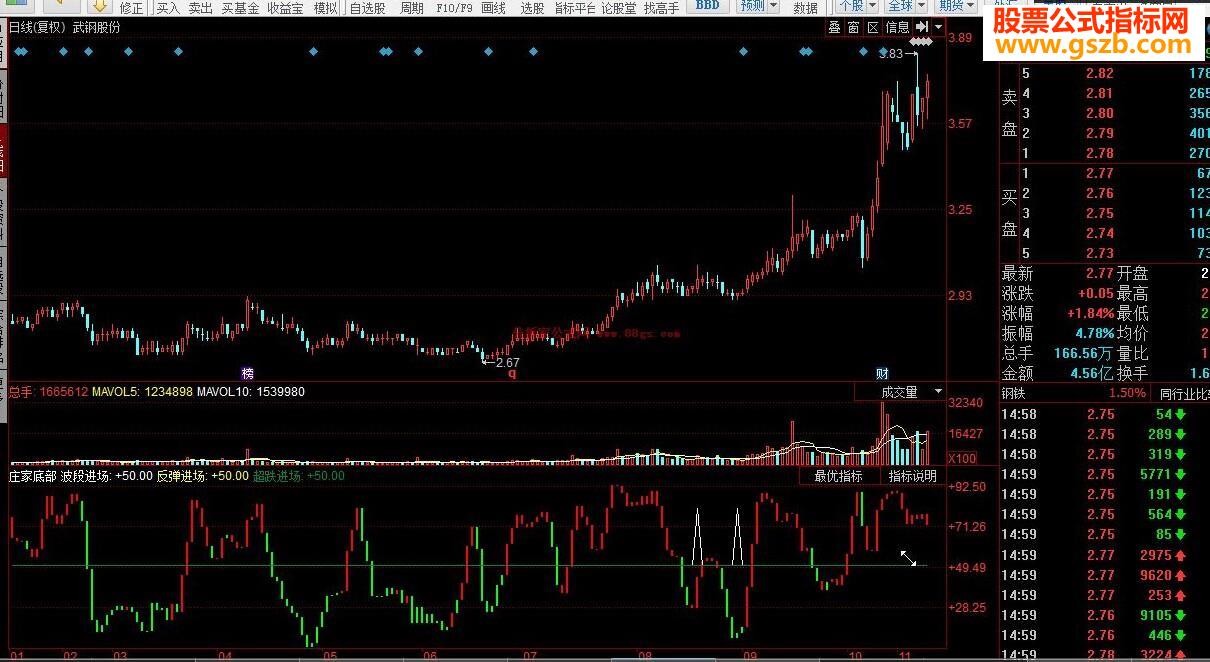Open 指标平台 indicator platform
The height and width of the screenshot is (662, 1210).
[575, 8]
